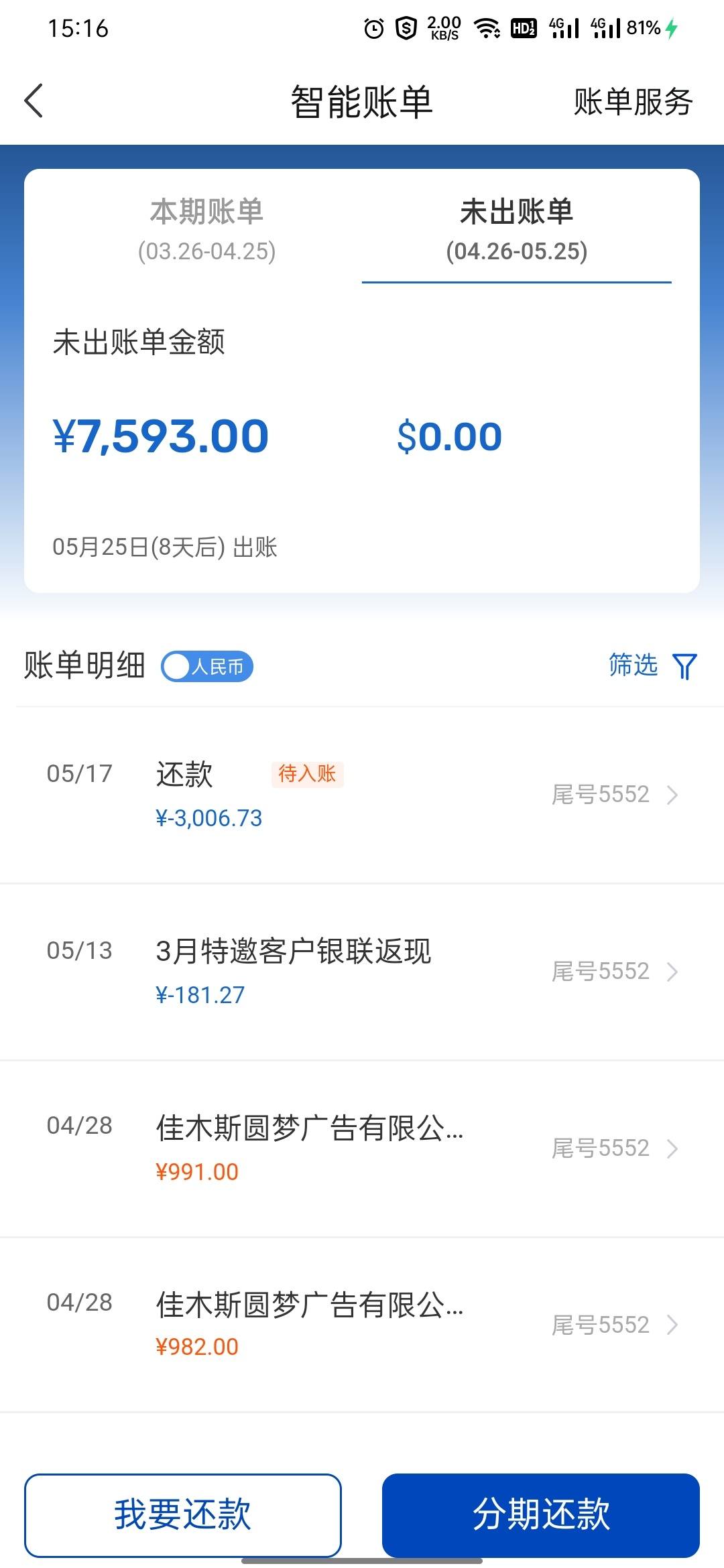The width and height of the screenshot is (724, 1568).
Task: Open the filter funnel icon
Action: 684,666
